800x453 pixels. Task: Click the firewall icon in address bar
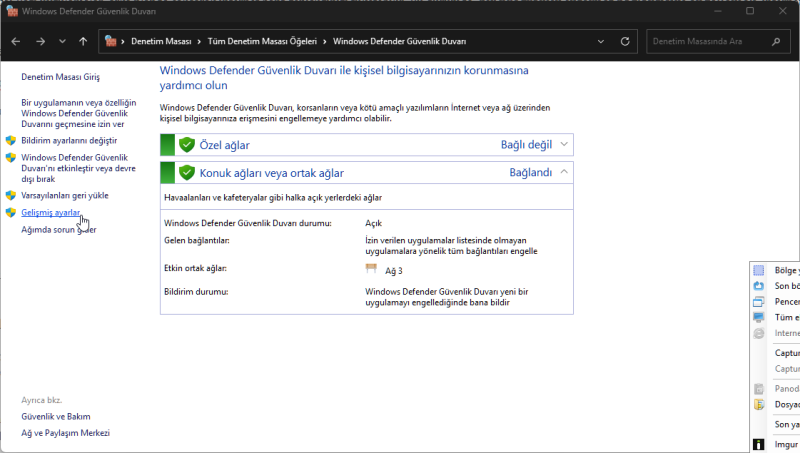[110, 41]
